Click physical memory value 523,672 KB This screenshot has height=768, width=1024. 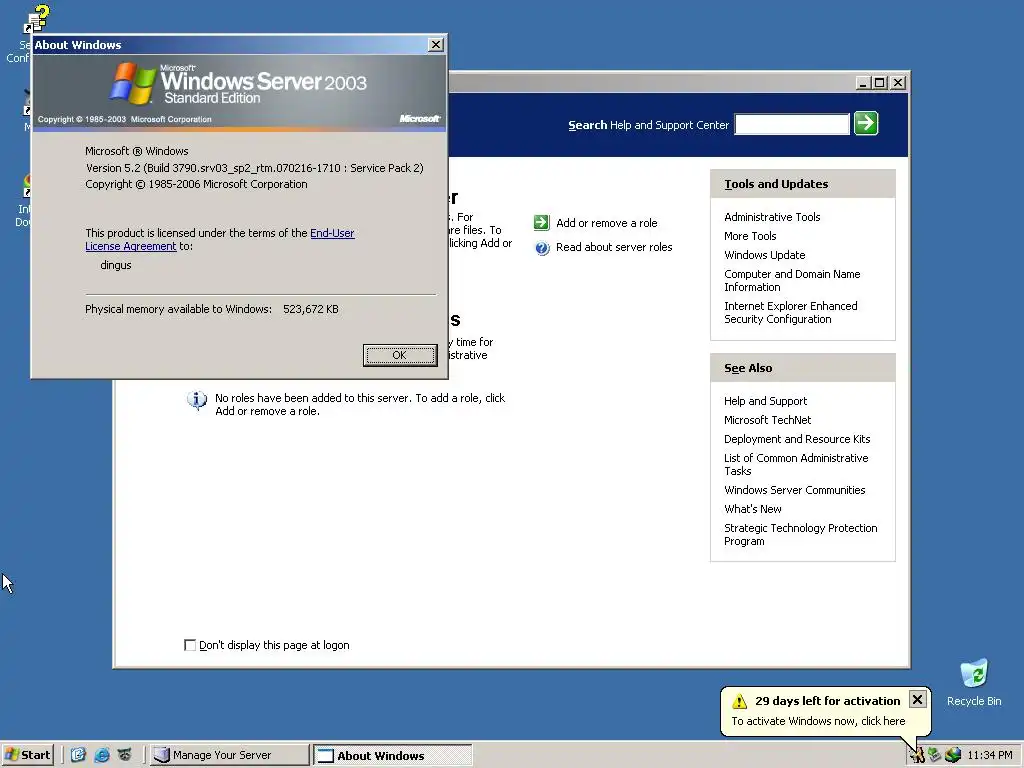(311, 309)
